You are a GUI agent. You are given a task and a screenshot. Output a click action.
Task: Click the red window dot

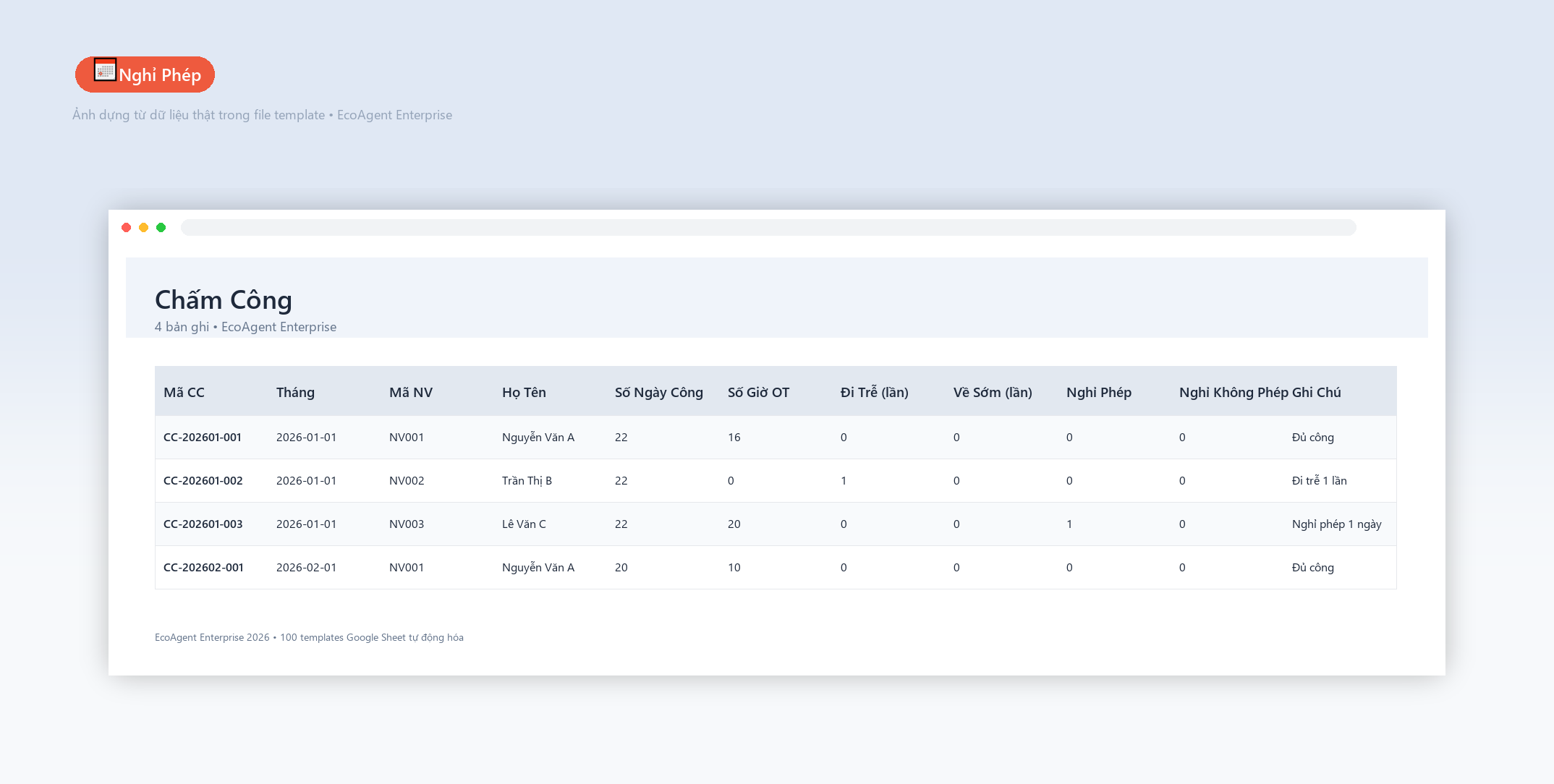click(x=127, y=228)
